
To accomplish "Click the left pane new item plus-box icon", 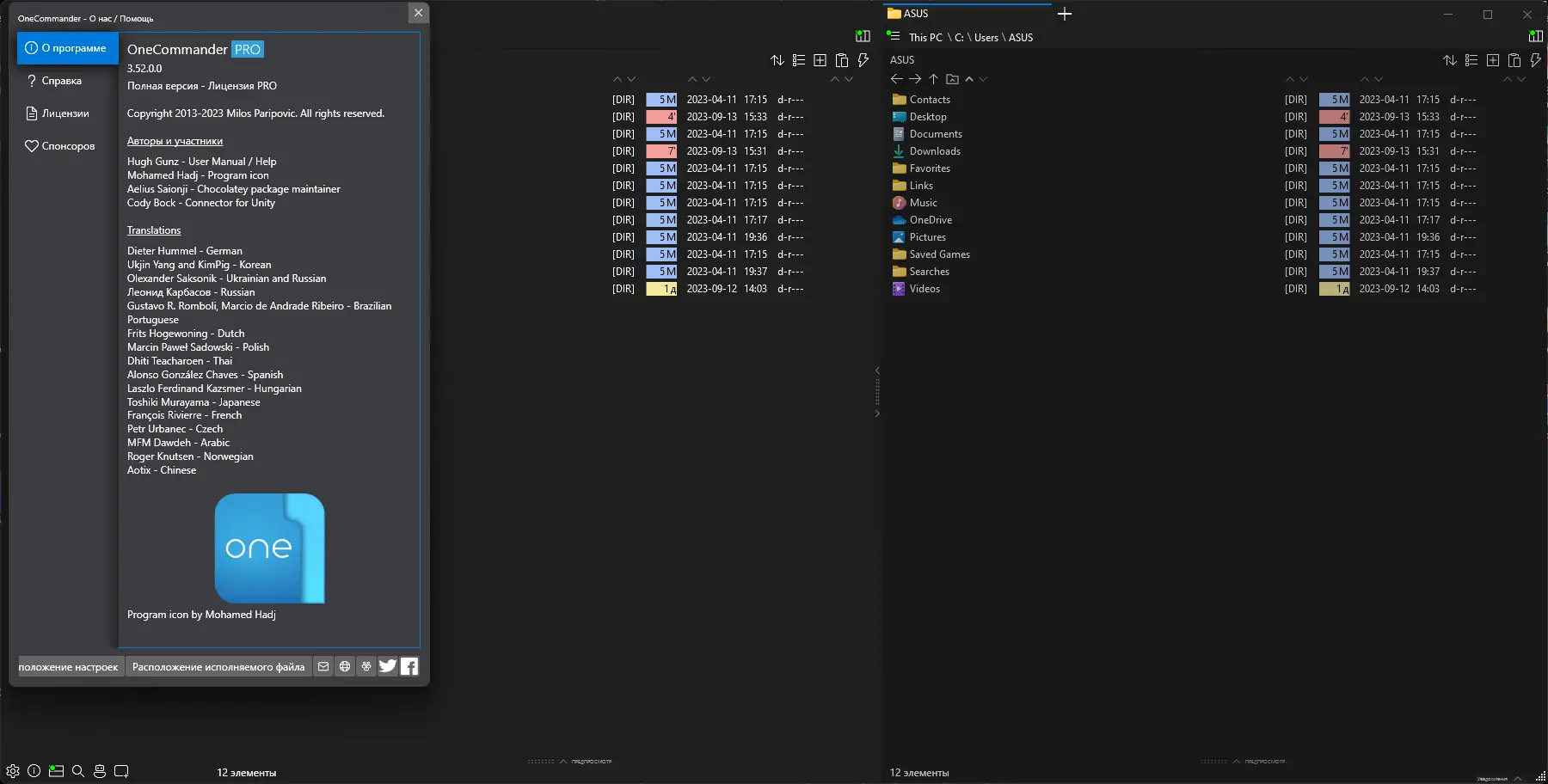I will [x=820, y=60].
